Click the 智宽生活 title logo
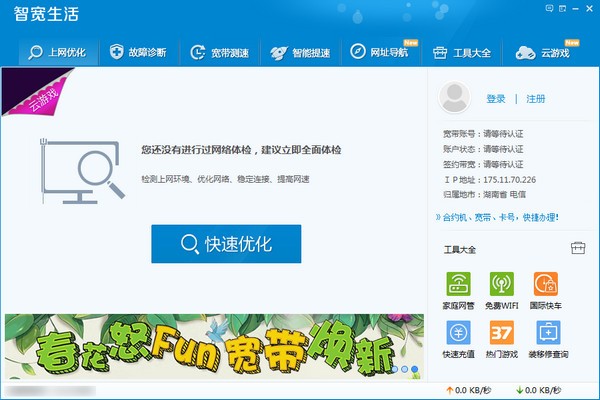Image resolution: width=600 pixels, height=400 pixels. coord(46,14)
